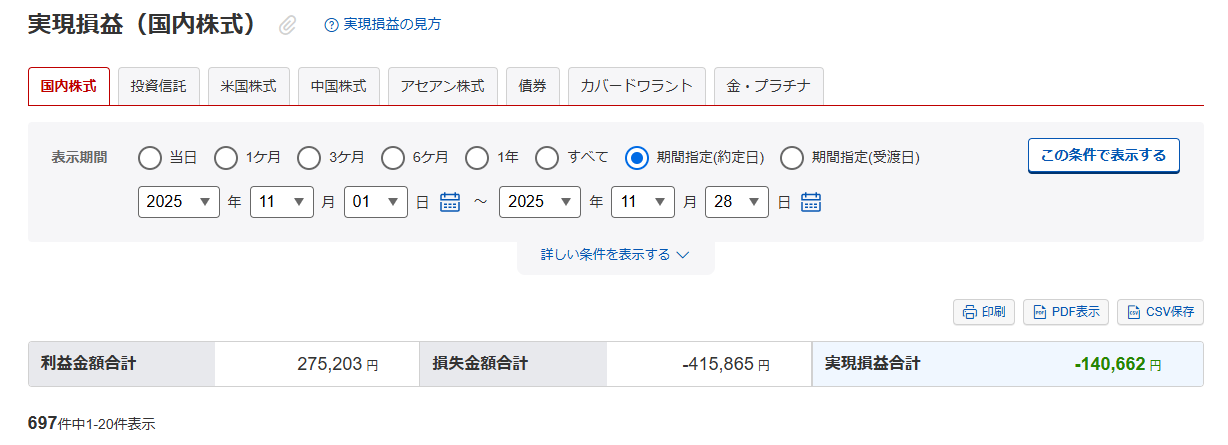Image resolution: width=1228 pixels, height=445 pixels.
Task: Click the PDF表示 button
Action: click(1067, 312)
